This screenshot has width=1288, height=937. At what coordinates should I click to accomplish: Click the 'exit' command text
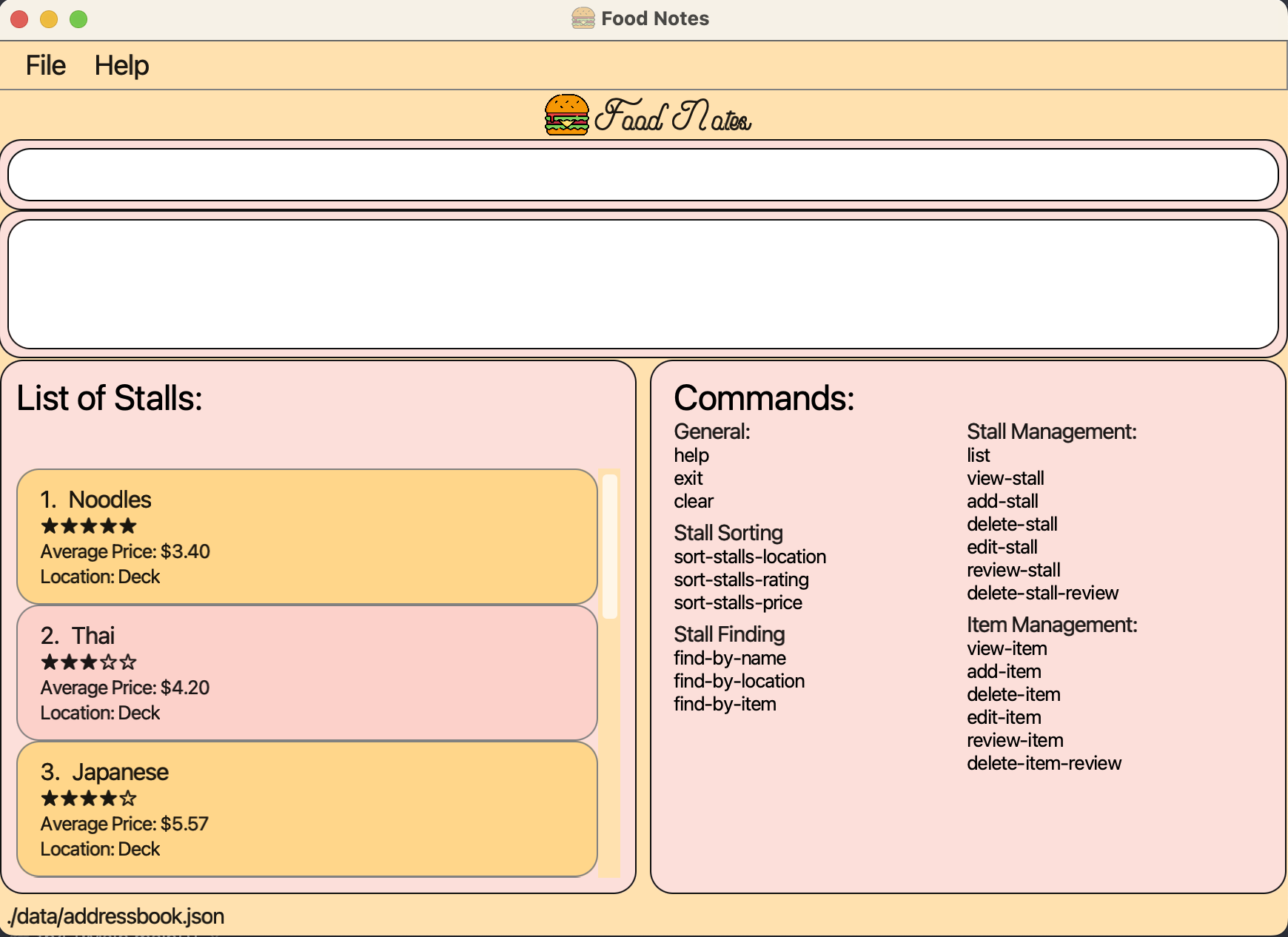[x=688, y=478]
